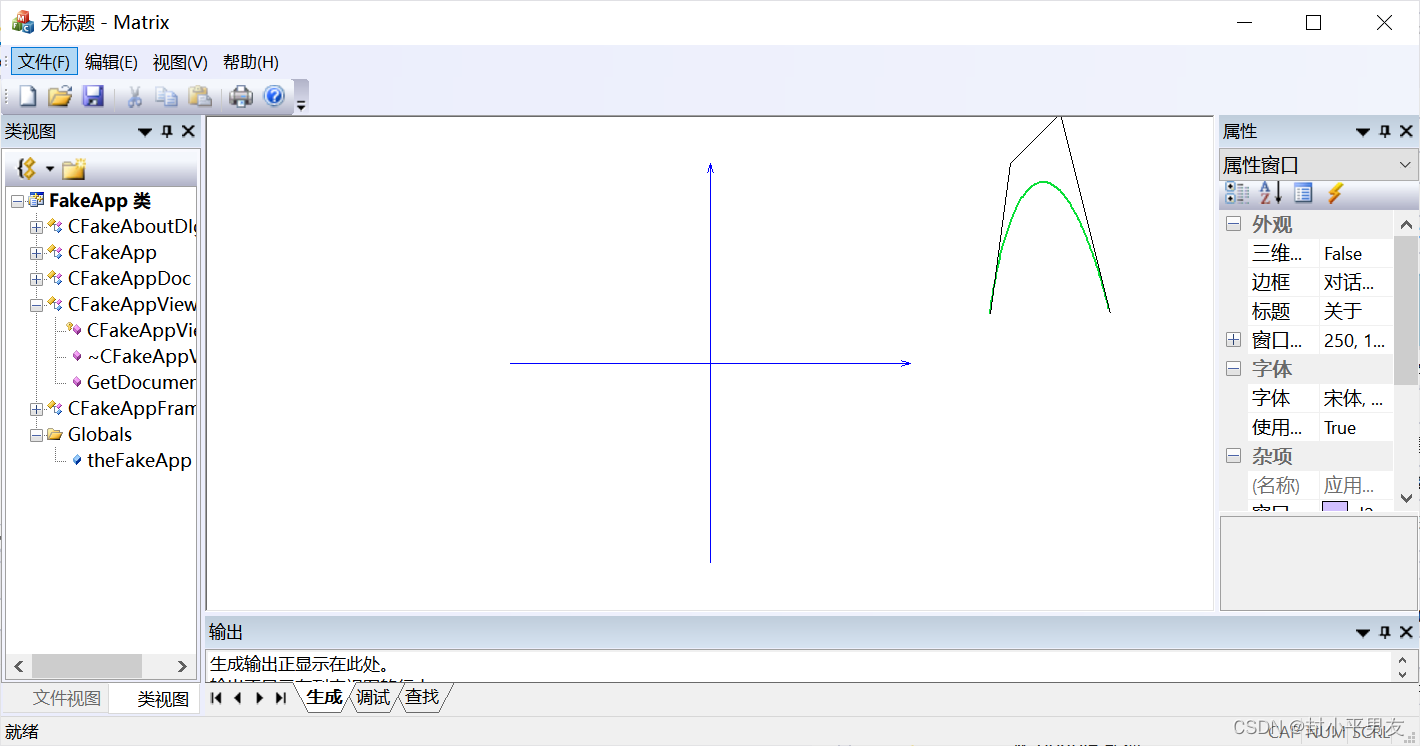Open the 帮助(H) menu
Screen dimensions: 1420x746
pos(250,62)
